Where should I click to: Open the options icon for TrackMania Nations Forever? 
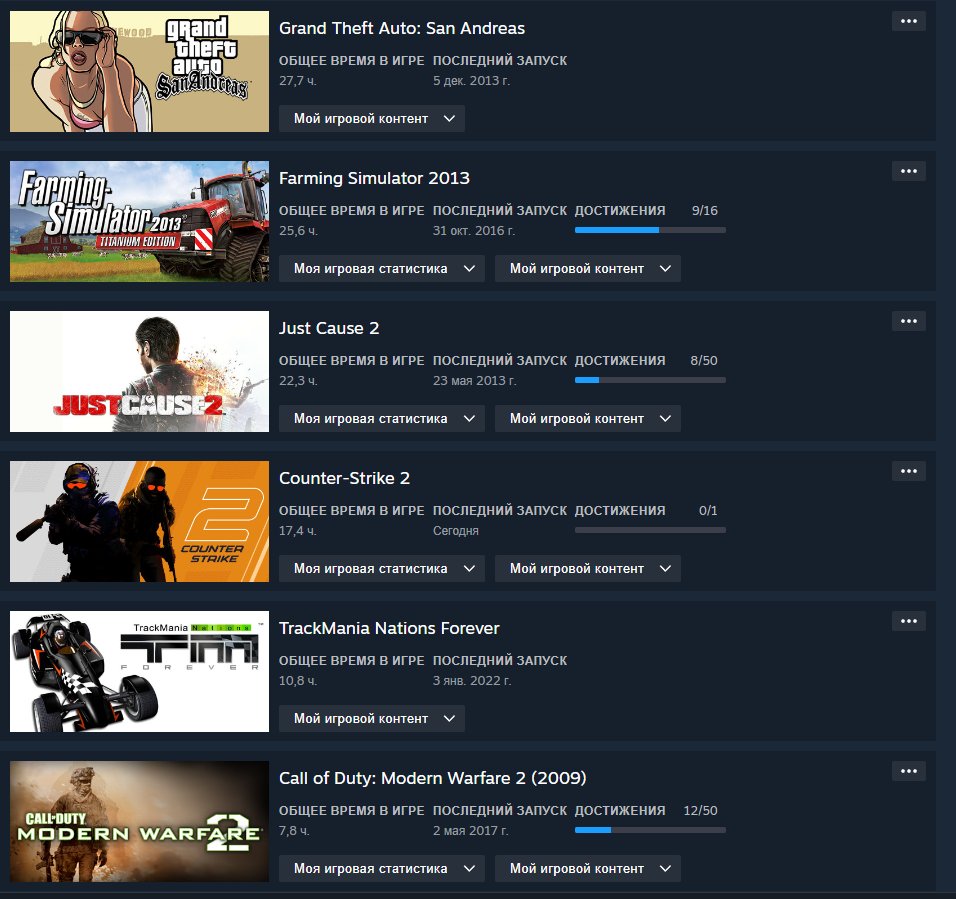click(908, 620)
